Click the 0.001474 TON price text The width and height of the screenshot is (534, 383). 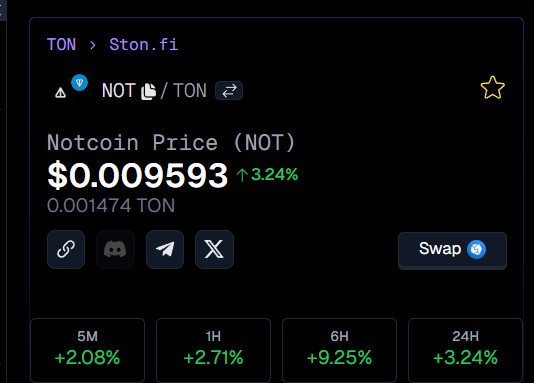(111, 206)
